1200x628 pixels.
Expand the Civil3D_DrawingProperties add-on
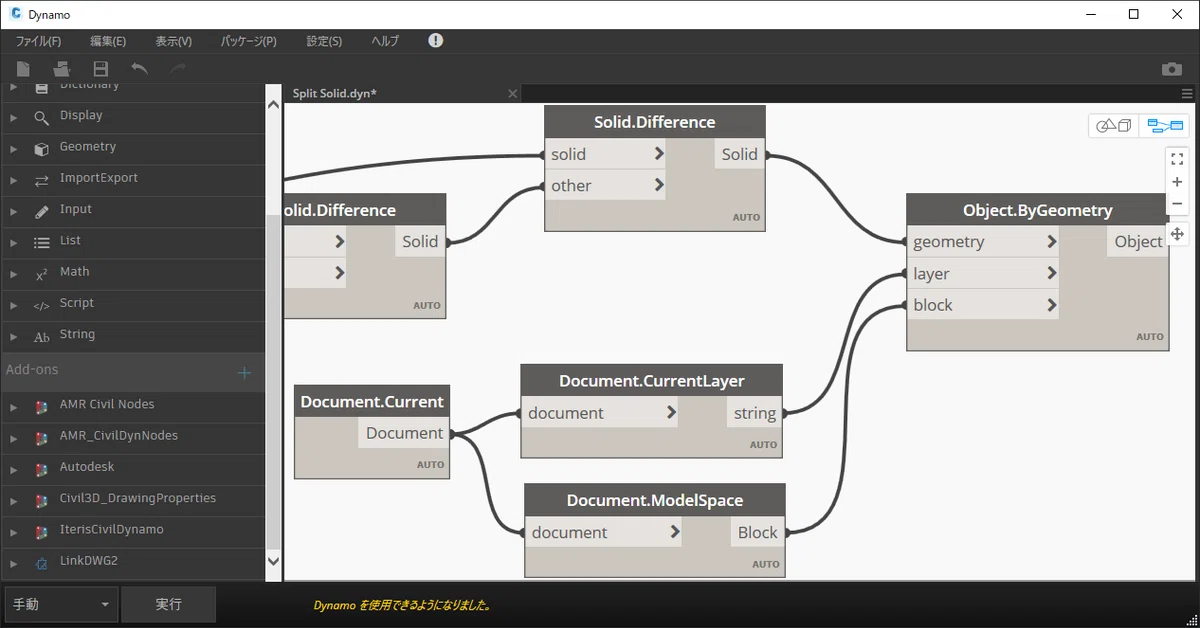click(x=14, y=500)
